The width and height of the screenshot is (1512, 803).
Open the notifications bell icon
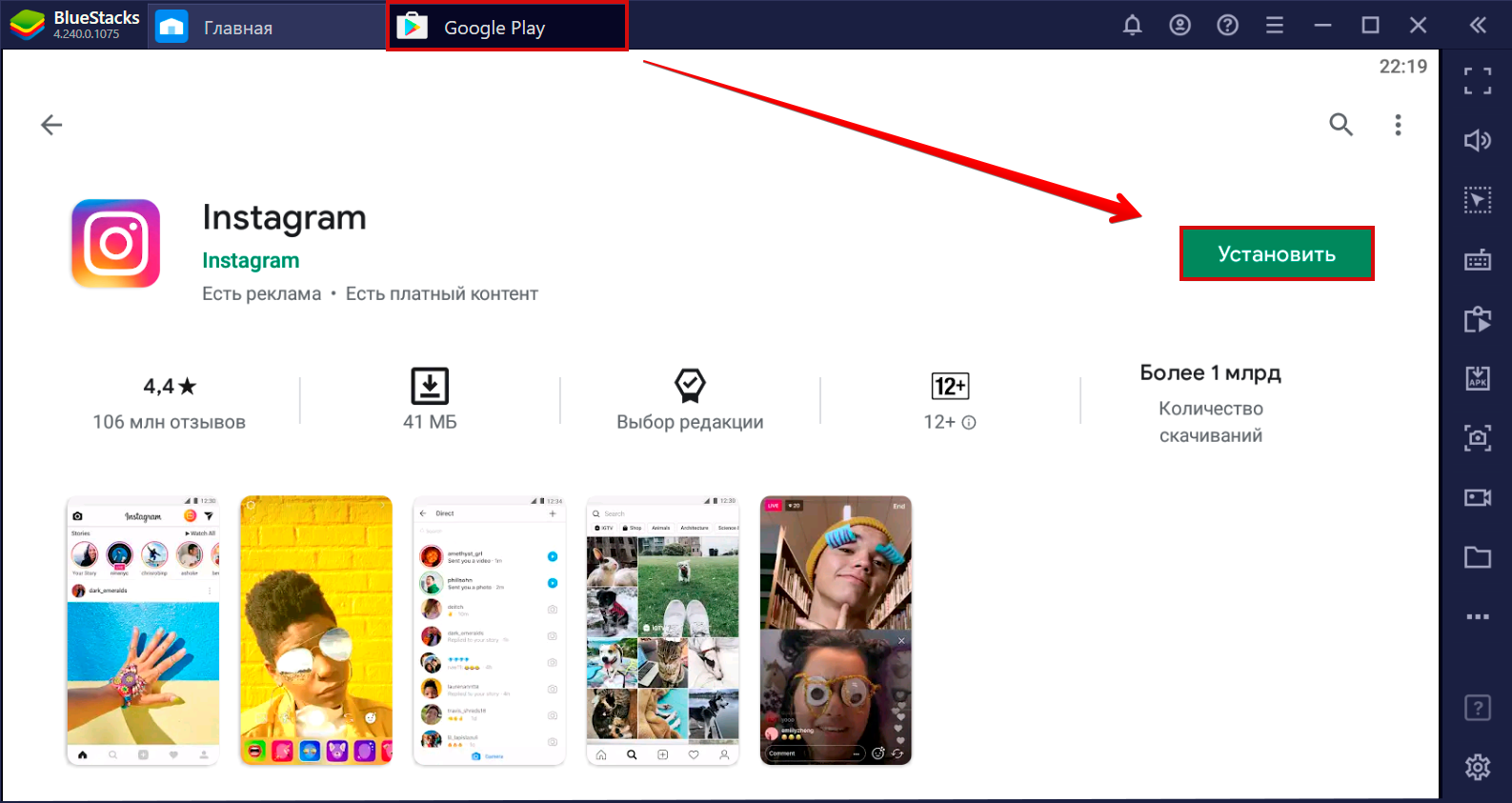[x=1132, y=26]
